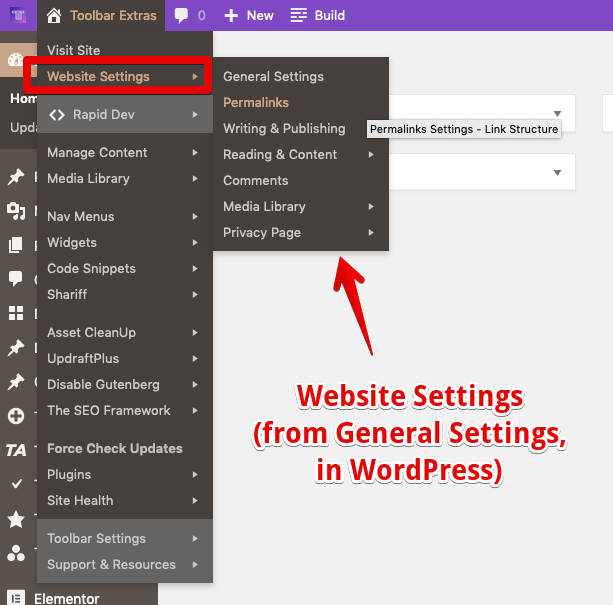Click the Build hamburger icon
613x605 pixels.
(299, 16)
